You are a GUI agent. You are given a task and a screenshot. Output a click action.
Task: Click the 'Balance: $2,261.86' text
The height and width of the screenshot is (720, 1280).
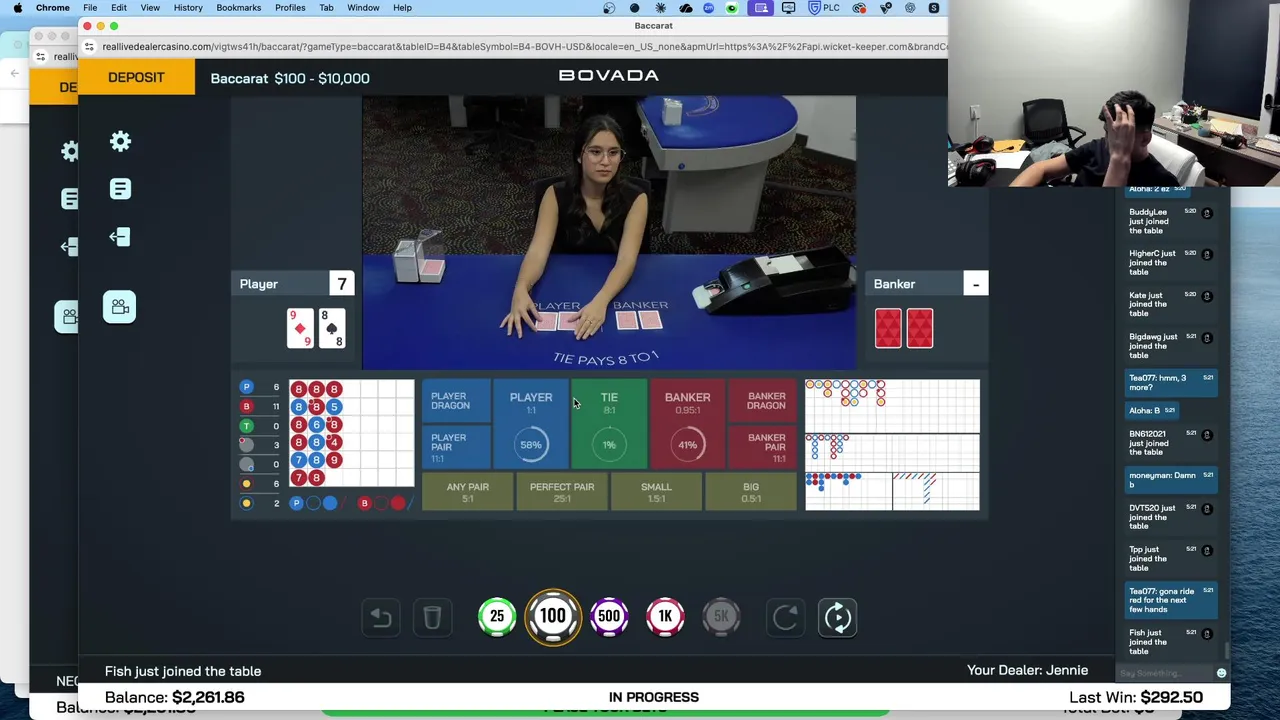[174, 697]
